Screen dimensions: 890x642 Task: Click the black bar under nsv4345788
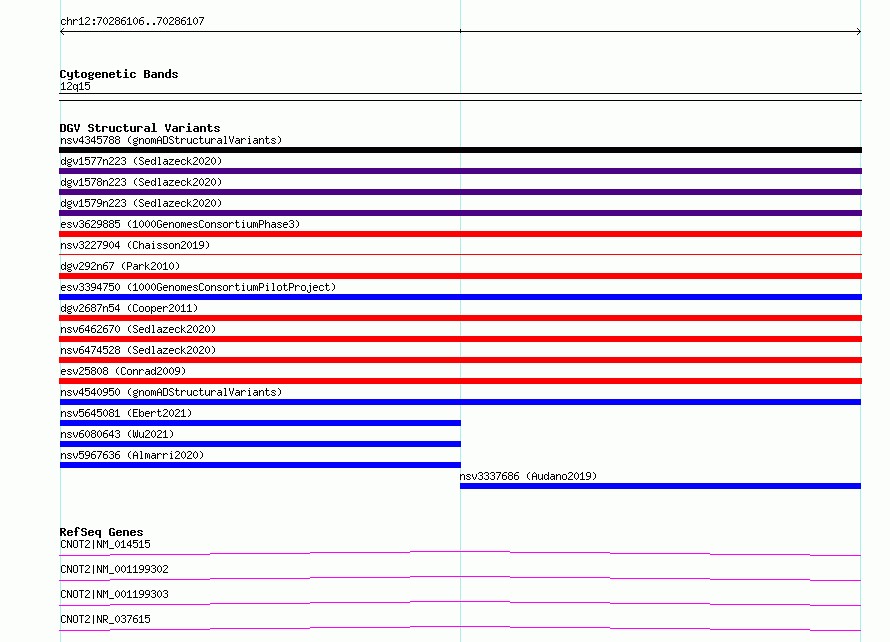[x=460, y=150]
